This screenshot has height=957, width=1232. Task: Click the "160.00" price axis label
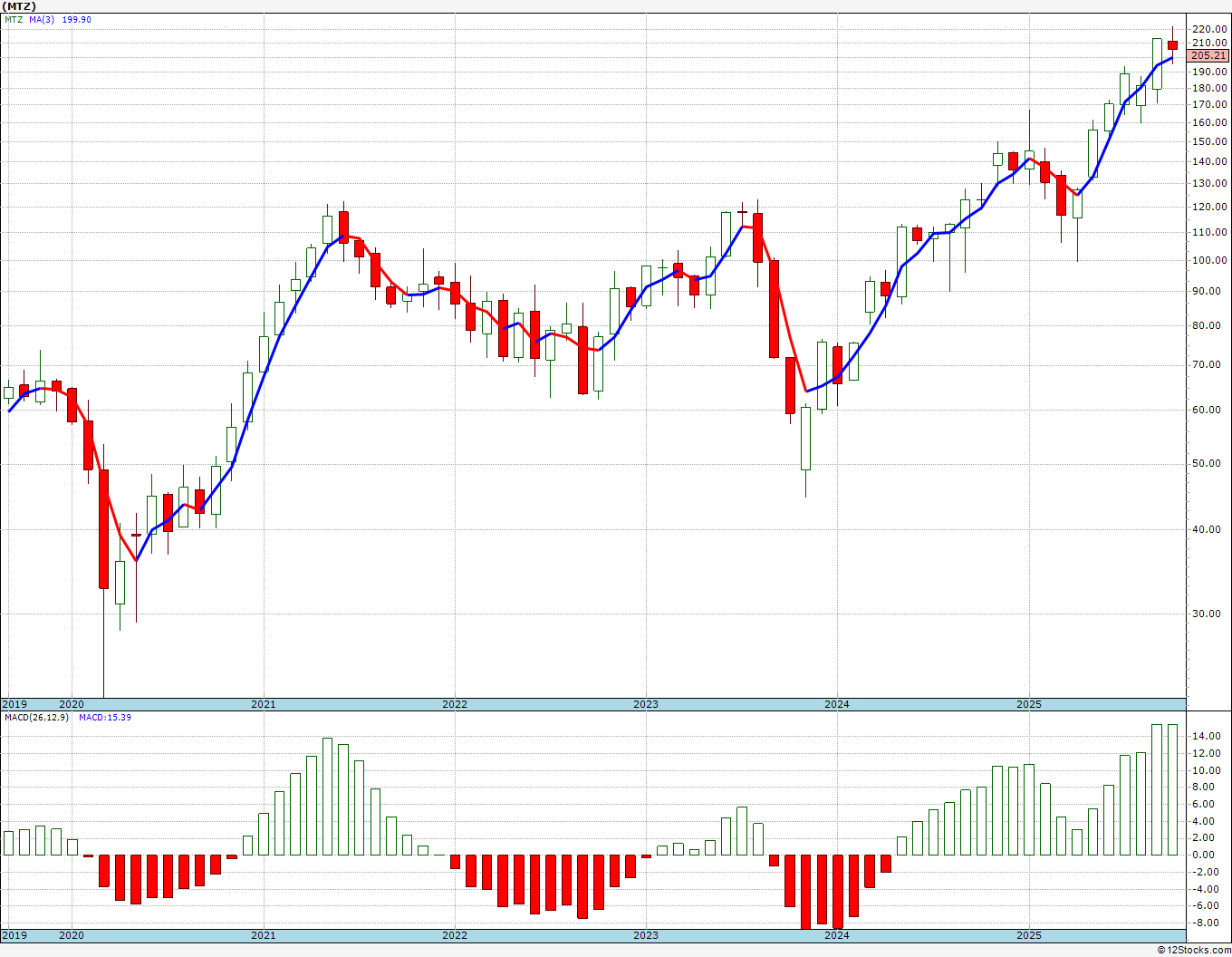[x=1209, y=122]
